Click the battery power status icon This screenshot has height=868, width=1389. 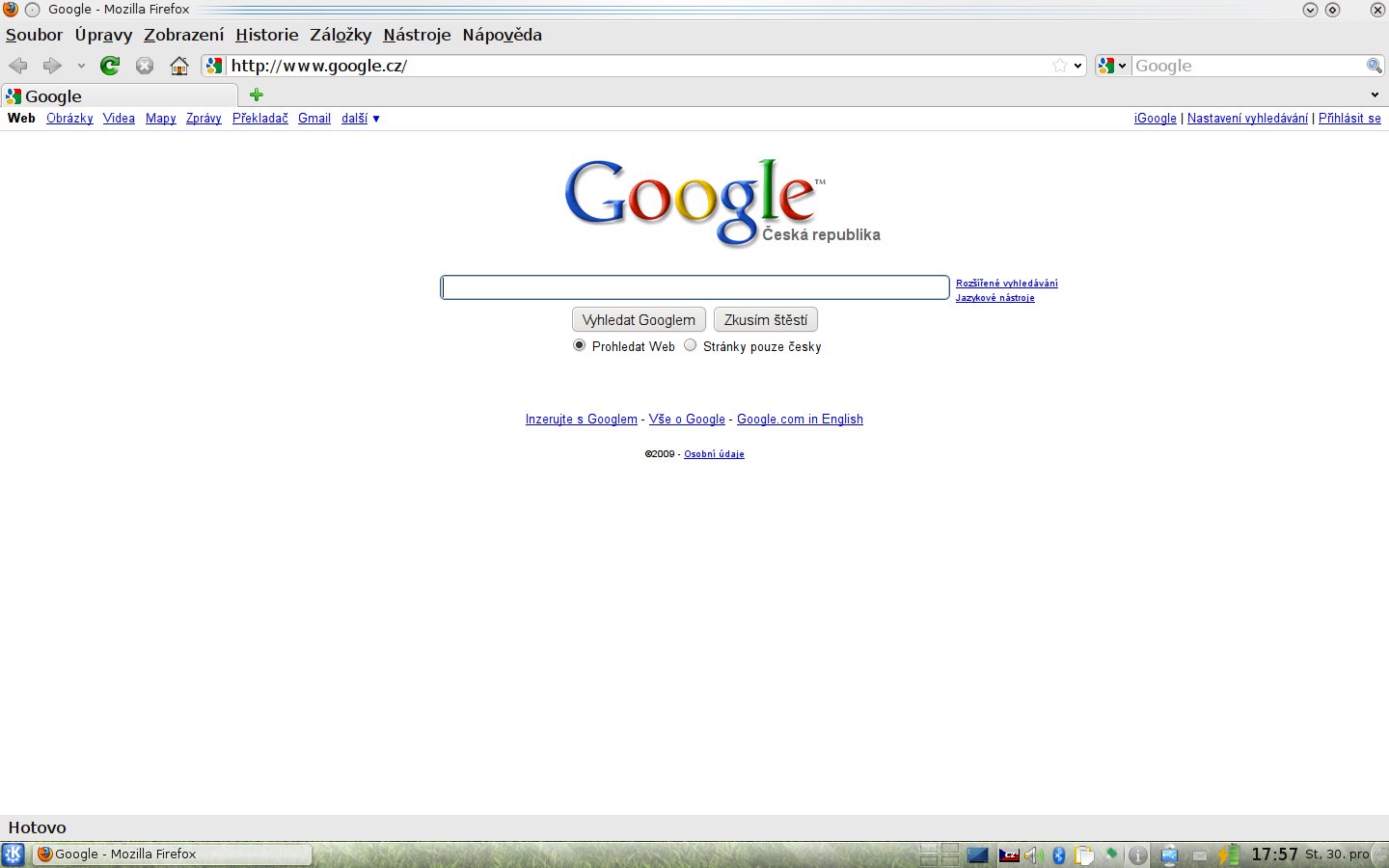1228,854
